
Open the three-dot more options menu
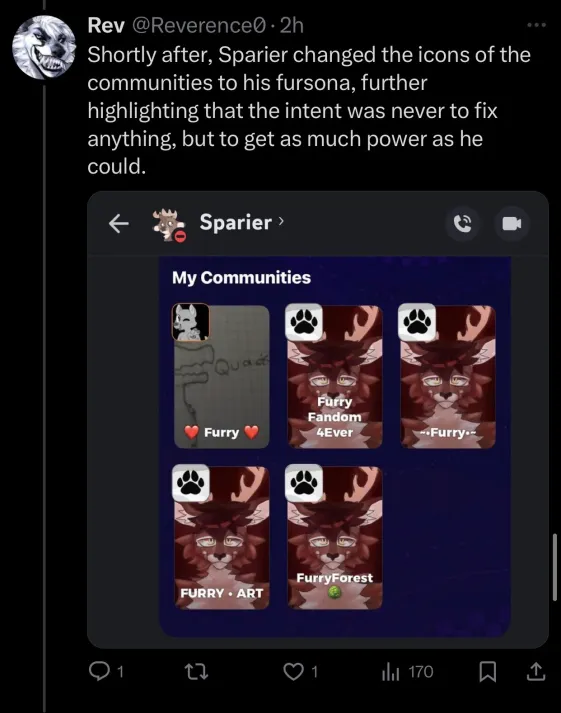[x=536, y=25]
